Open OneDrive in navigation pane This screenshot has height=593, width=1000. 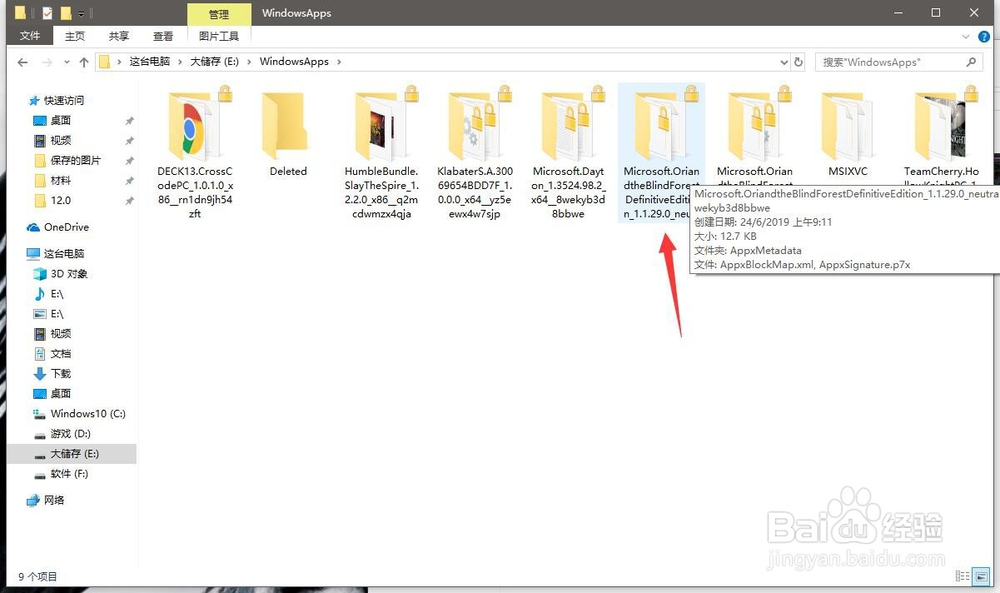tap(57, 227)
